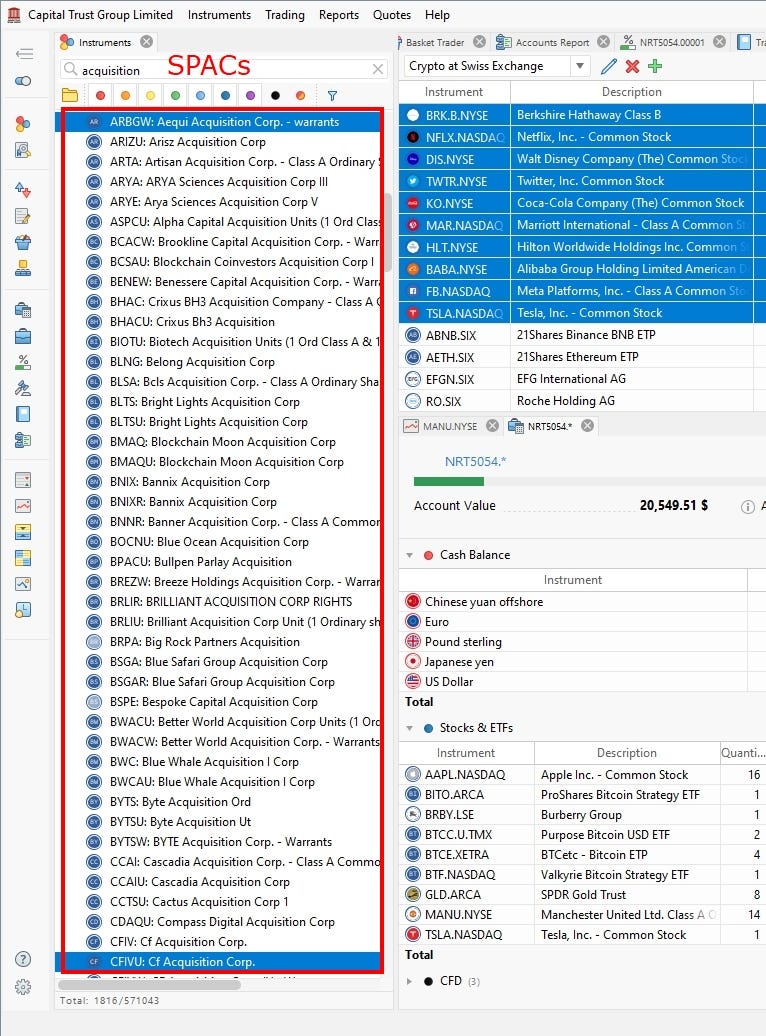766x1036 pixels.
Task: Open the hierarchy boxes sidebar icon
Action: [23, 268]
